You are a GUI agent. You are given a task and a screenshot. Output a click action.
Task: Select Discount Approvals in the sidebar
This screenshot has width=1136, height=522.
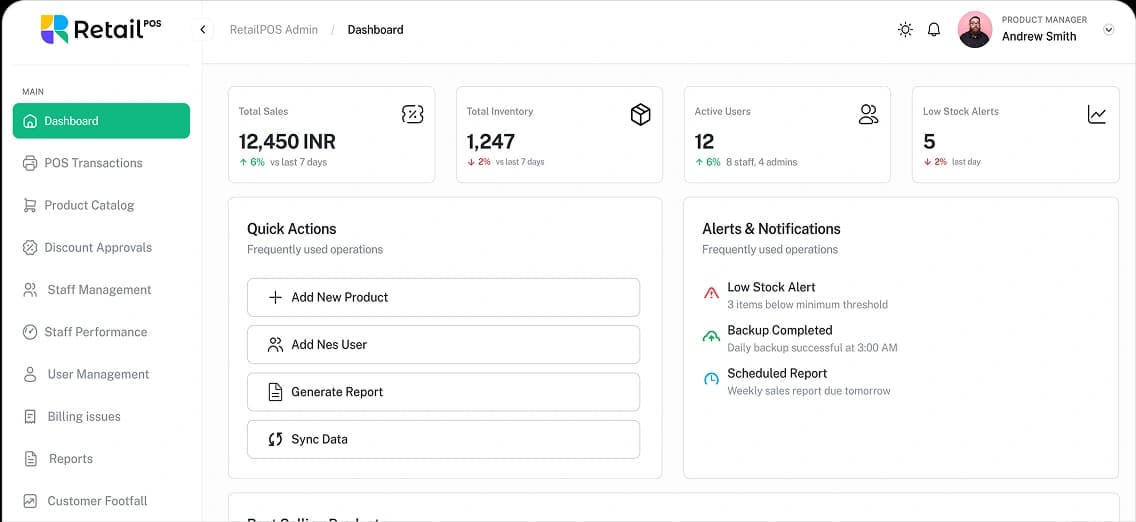click(98, 247)
